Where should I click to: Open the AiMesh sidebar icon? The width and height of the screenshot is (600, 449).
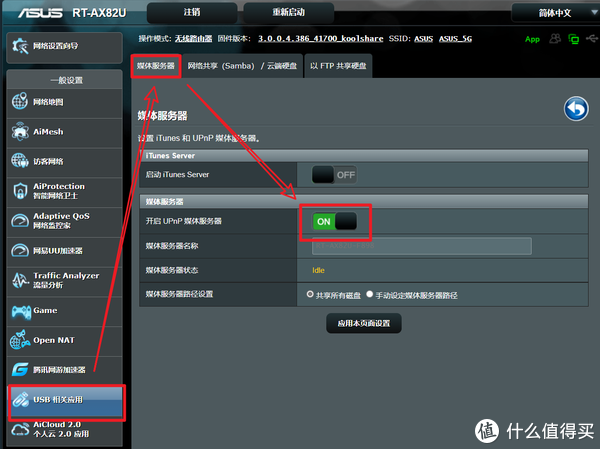pyautogui.click(x=20, y=131)
